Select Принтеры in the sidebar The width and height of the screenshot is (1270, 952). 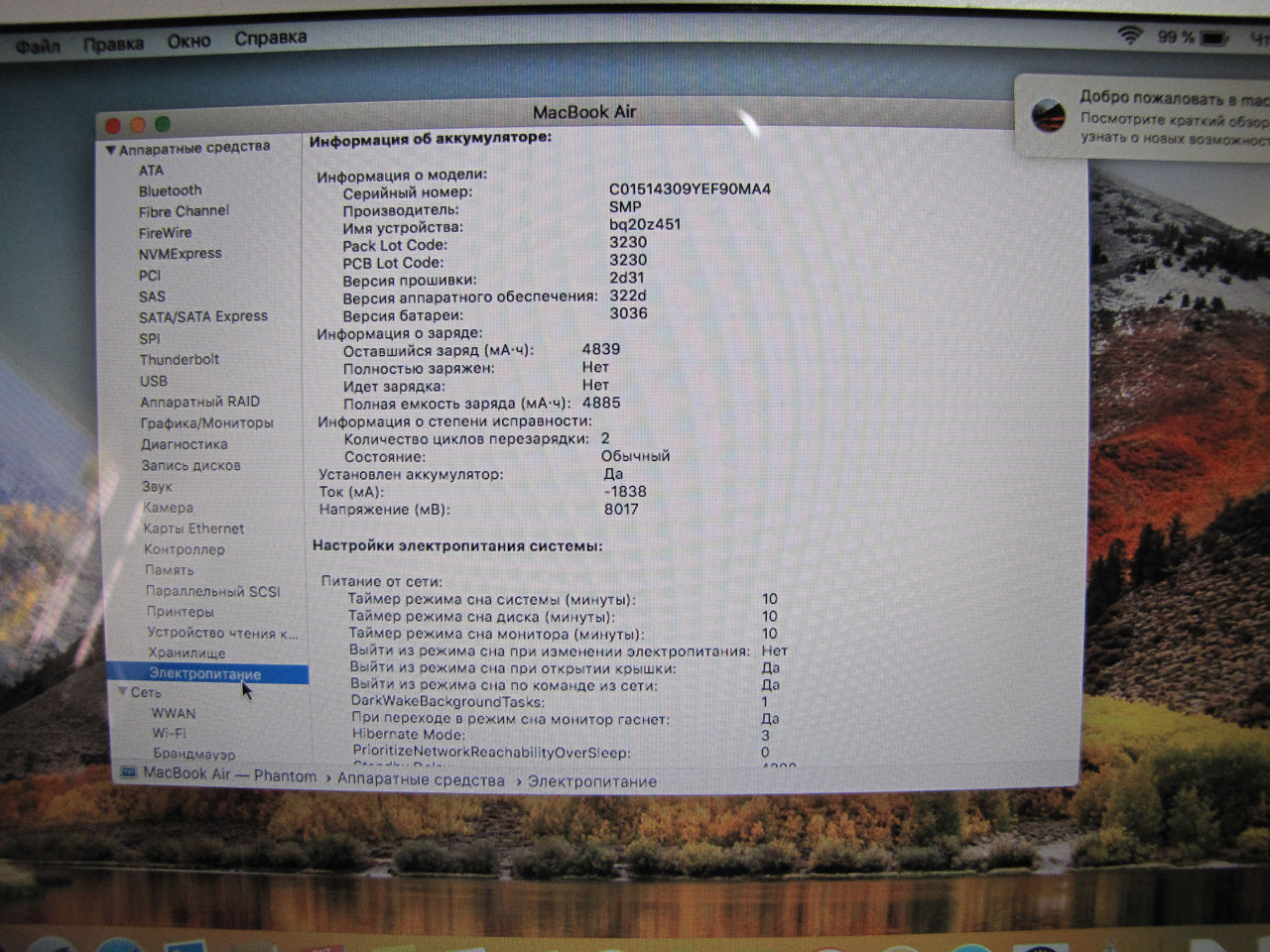pos(181,612)
